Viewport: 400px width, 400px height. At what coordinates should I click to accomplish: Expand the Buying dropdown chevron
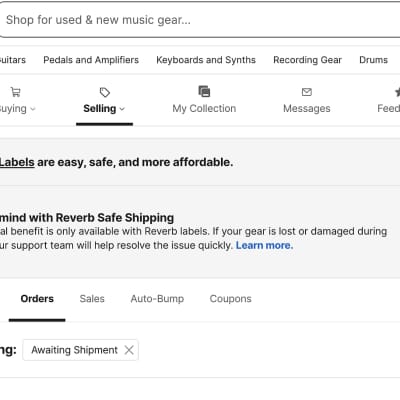point(33,109)
